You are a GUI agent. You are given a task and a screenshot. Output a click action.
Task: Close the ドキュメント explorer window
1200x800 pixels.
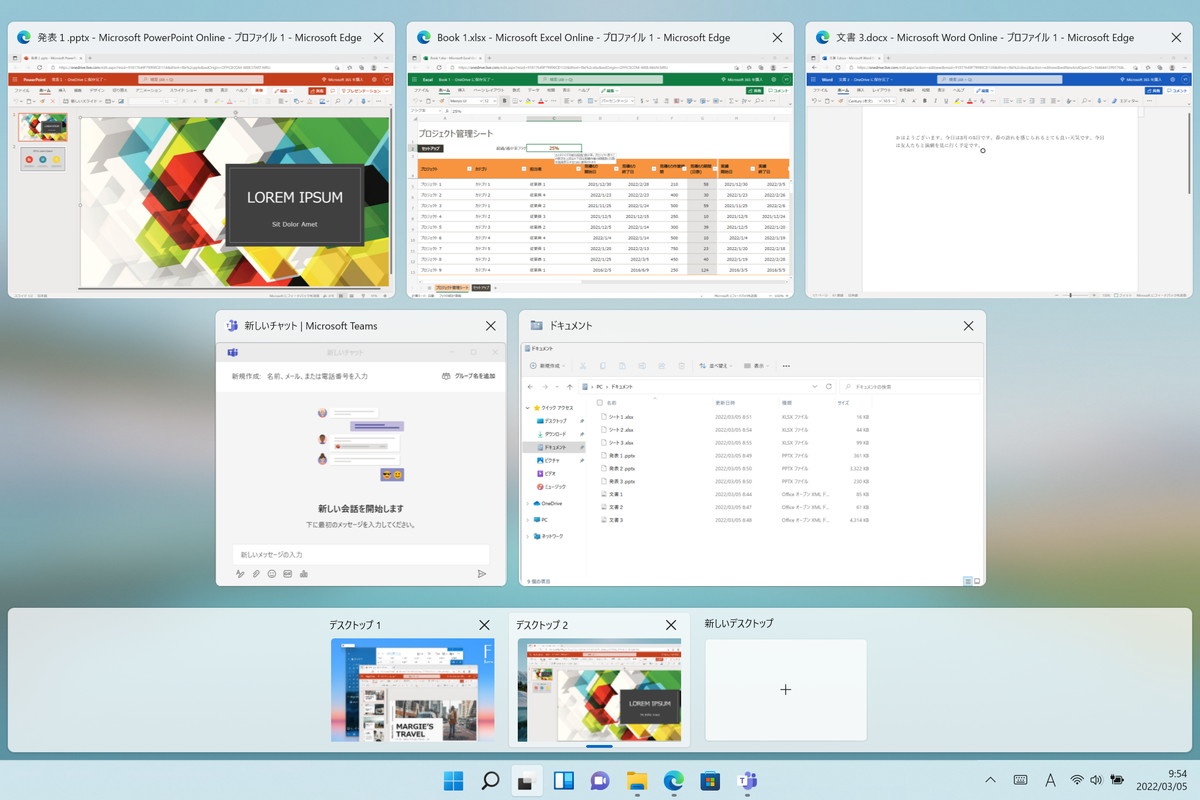968,326
